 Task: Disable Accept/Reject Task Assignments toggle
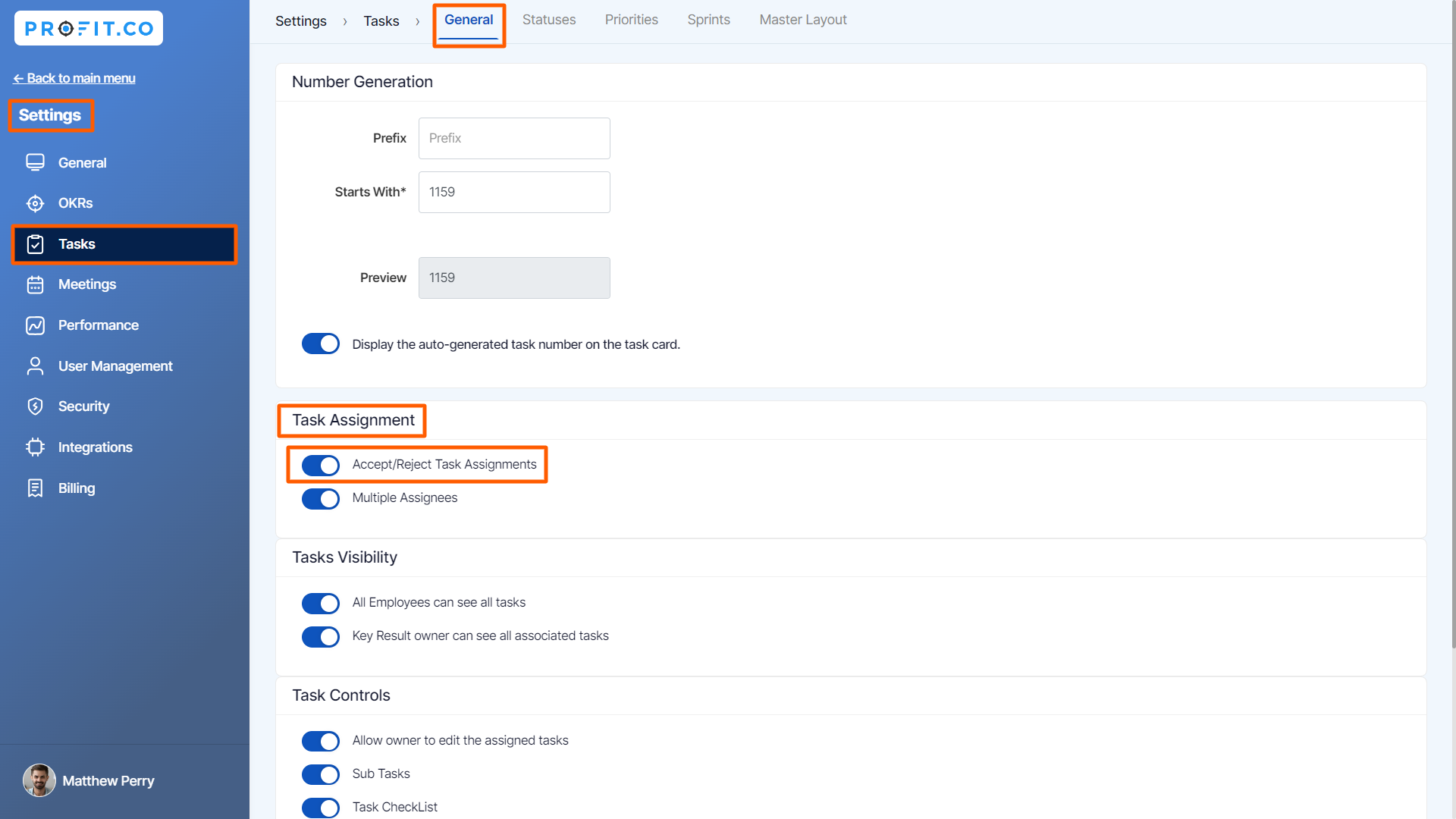321,465
